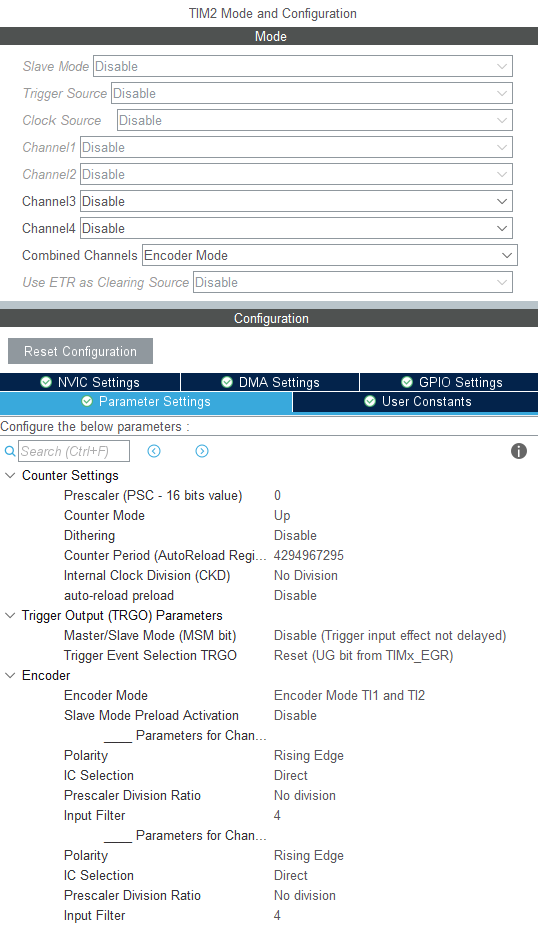Collapse the Trigger Output (TRGO) Parameters section

pos(10,615)
